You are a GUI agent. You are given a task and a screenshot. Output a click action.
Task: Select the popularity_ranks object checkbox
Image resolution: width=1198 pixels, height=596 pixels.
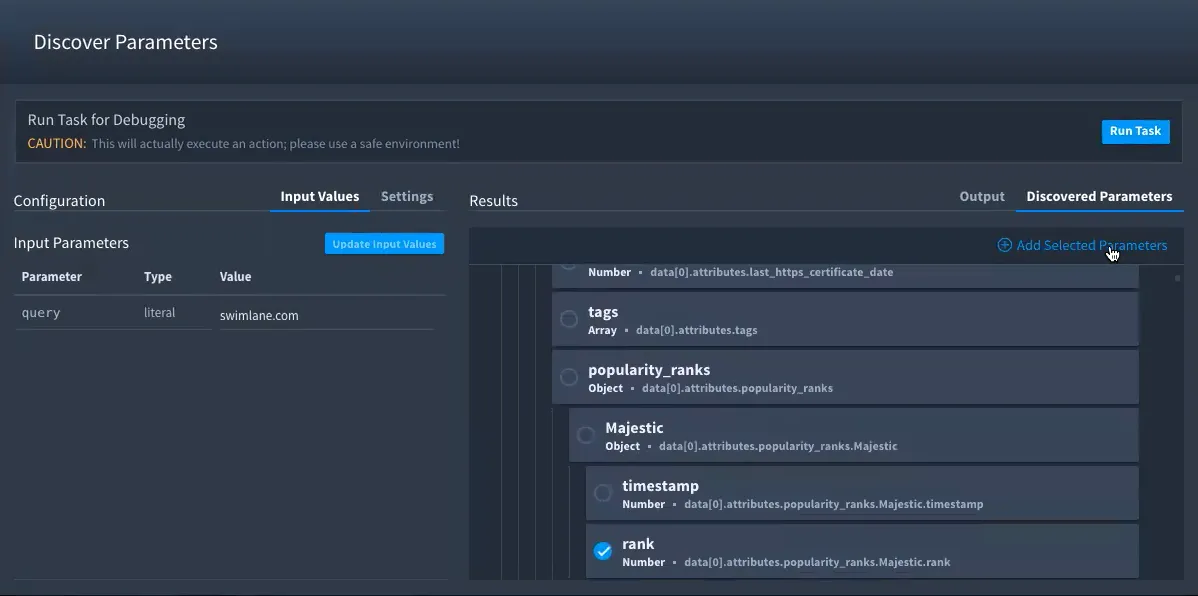click(569, 377)
